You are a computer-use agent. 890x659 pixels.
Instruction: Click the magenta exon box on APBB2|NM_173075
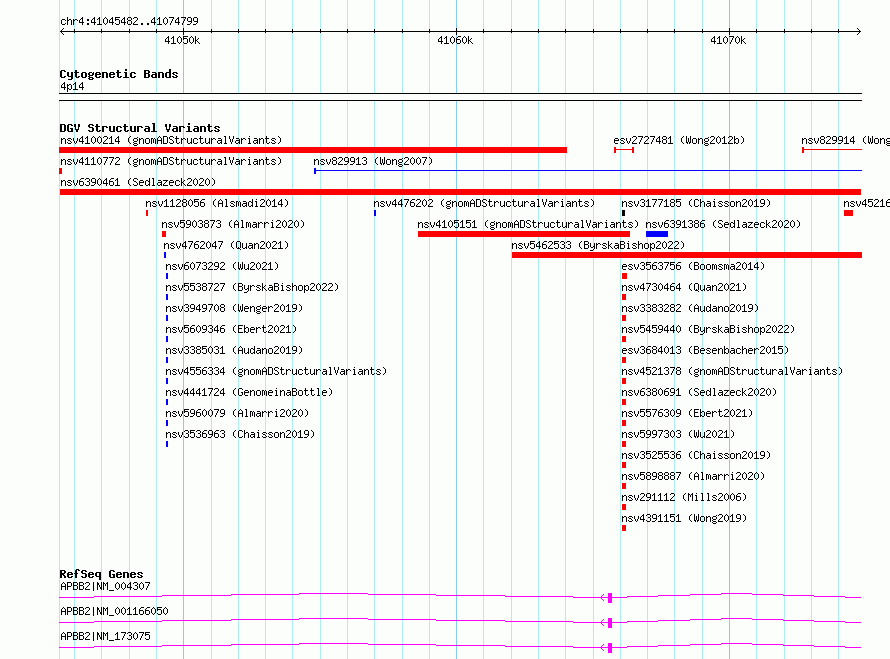[610, 648]
